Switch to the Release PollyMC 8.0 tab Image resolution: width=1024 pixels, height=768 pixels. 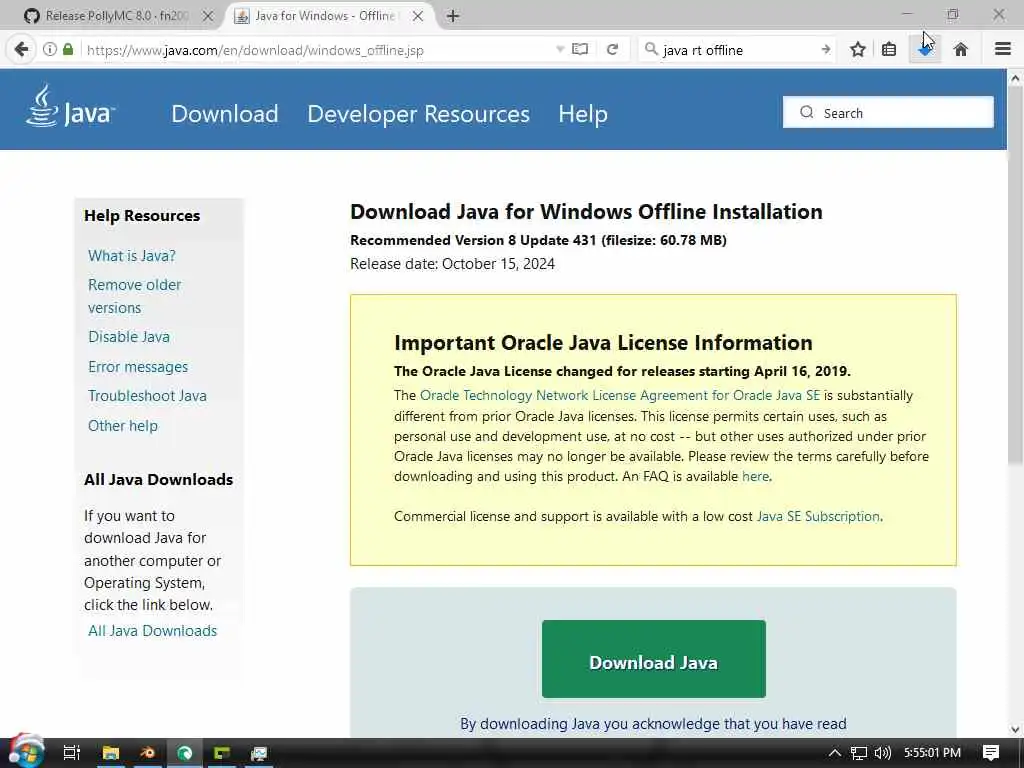(115, 16)
